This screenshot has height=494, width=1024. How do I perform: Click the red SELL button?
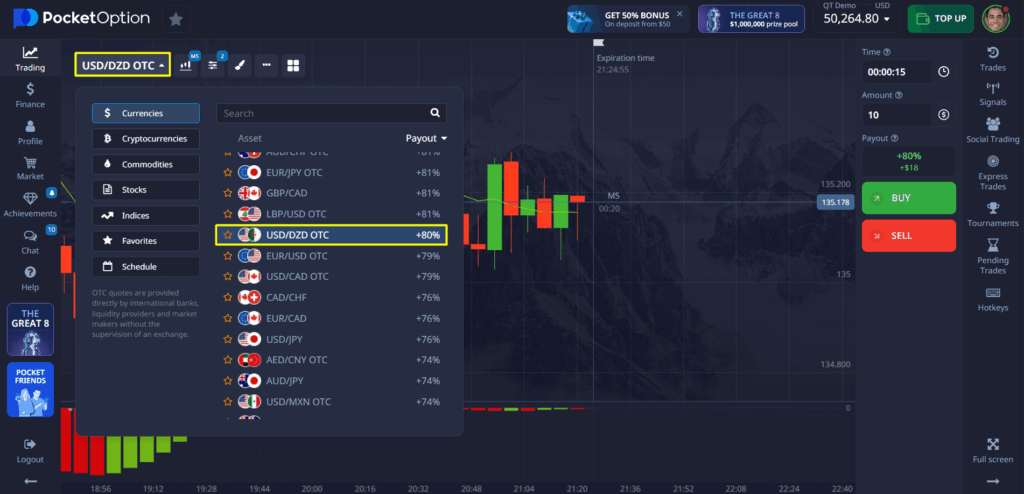[x=908, y=235]
